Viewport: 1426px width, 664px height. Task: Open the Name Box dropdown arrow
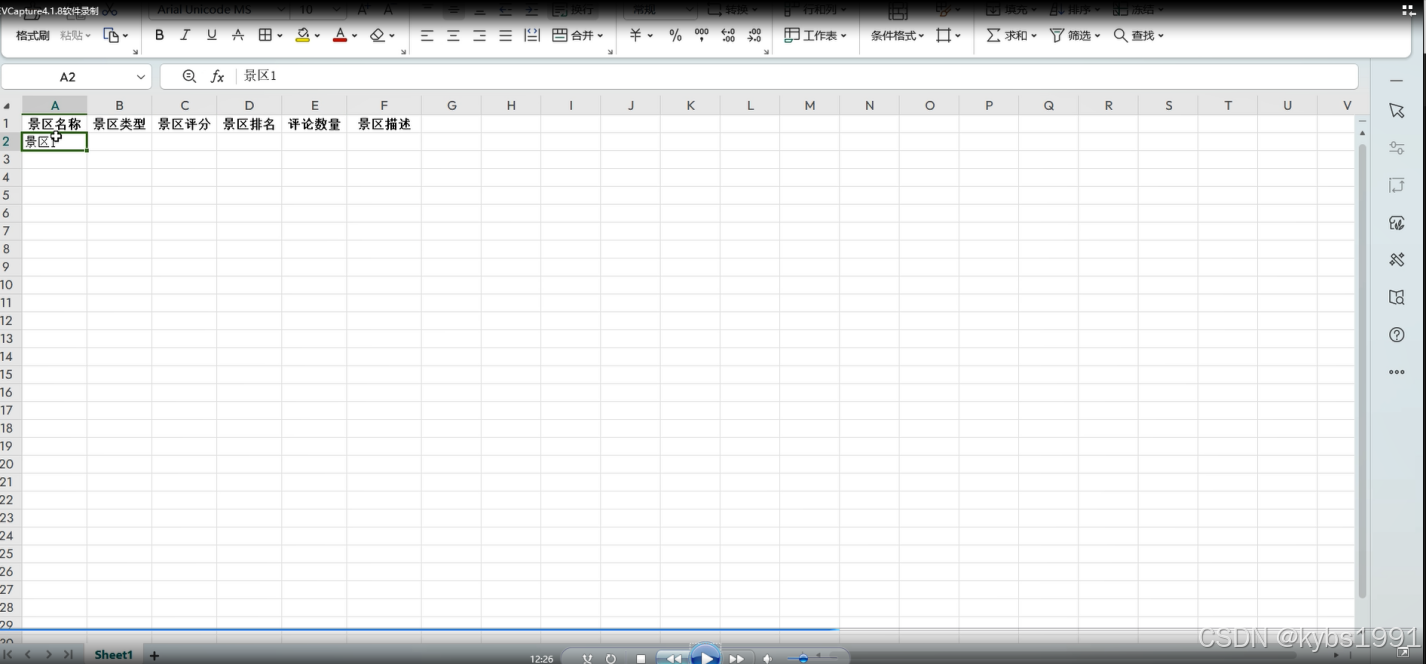[141, 77]
